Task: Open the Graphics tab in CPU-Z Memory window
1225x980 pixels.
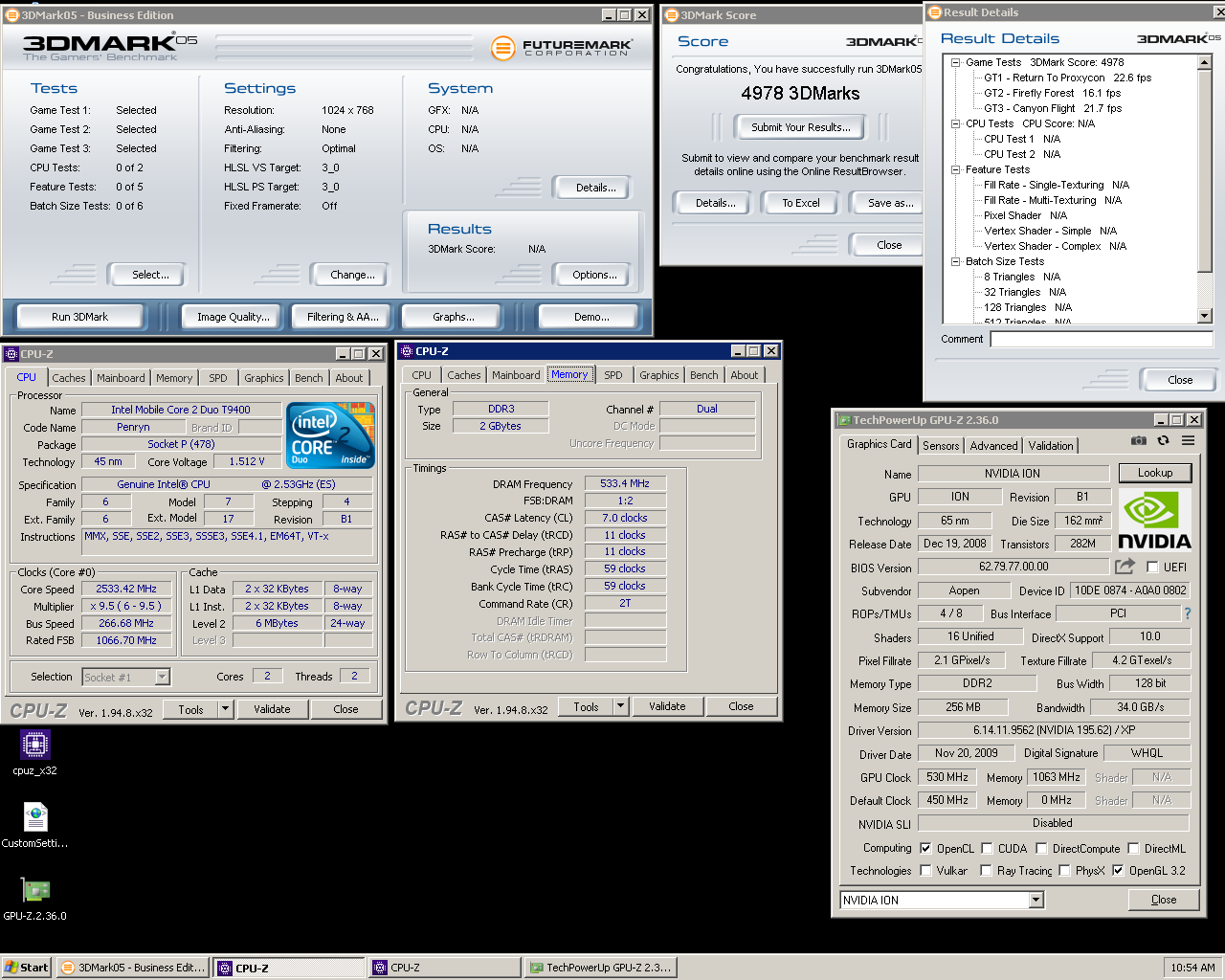Action: pyautogui.click(x=658, y=375)
